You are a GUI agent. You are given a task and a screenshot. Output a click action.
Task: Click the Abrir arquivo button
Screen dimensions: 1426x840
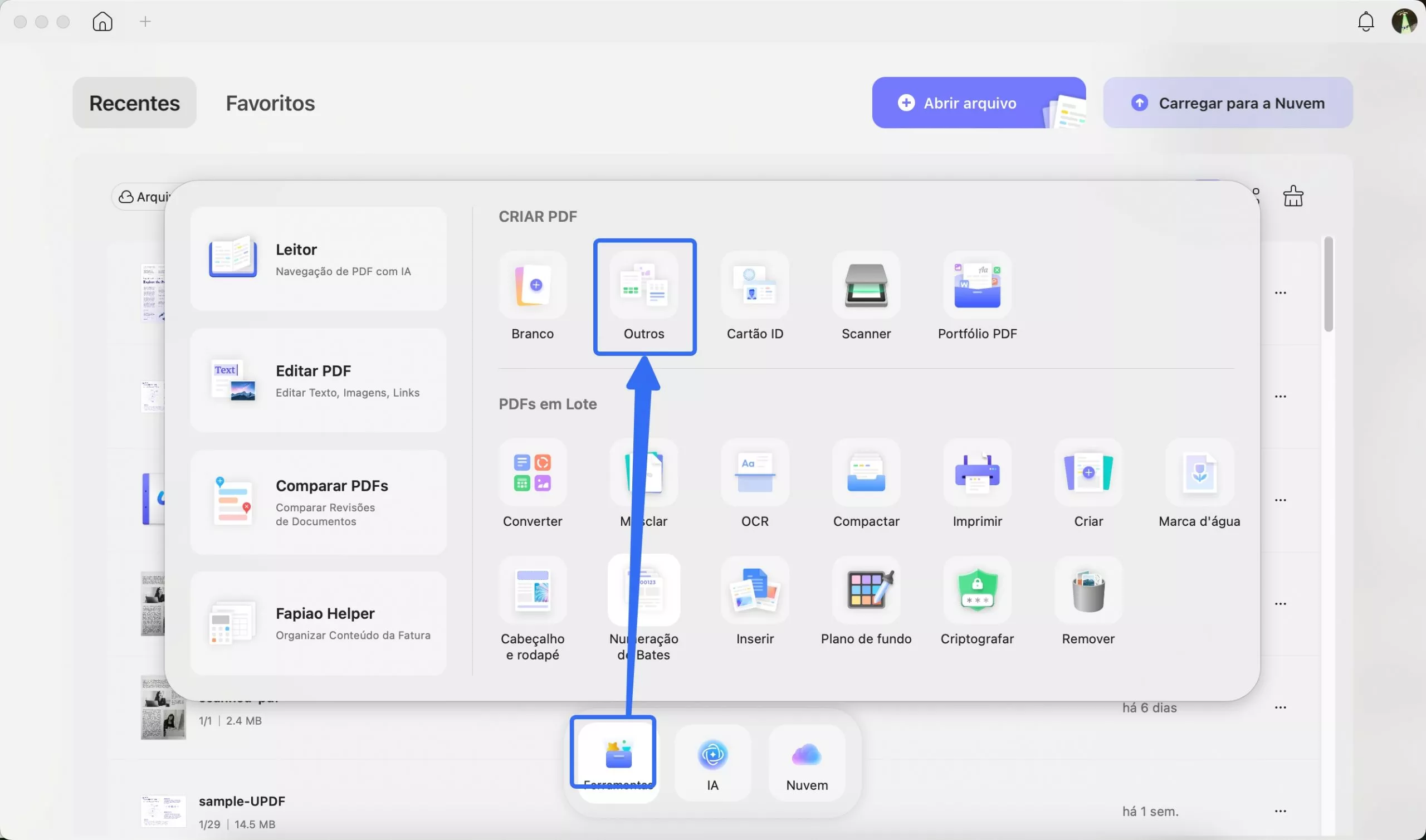970,103
